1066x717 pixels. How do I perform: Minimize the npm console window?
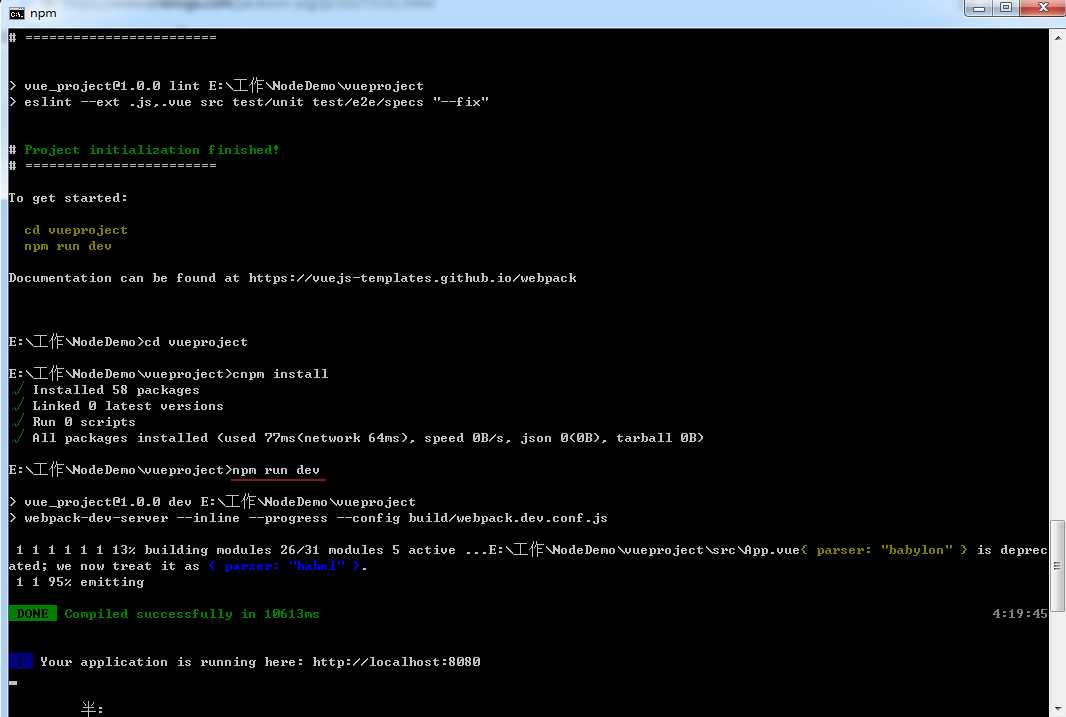tap(978, 9)
